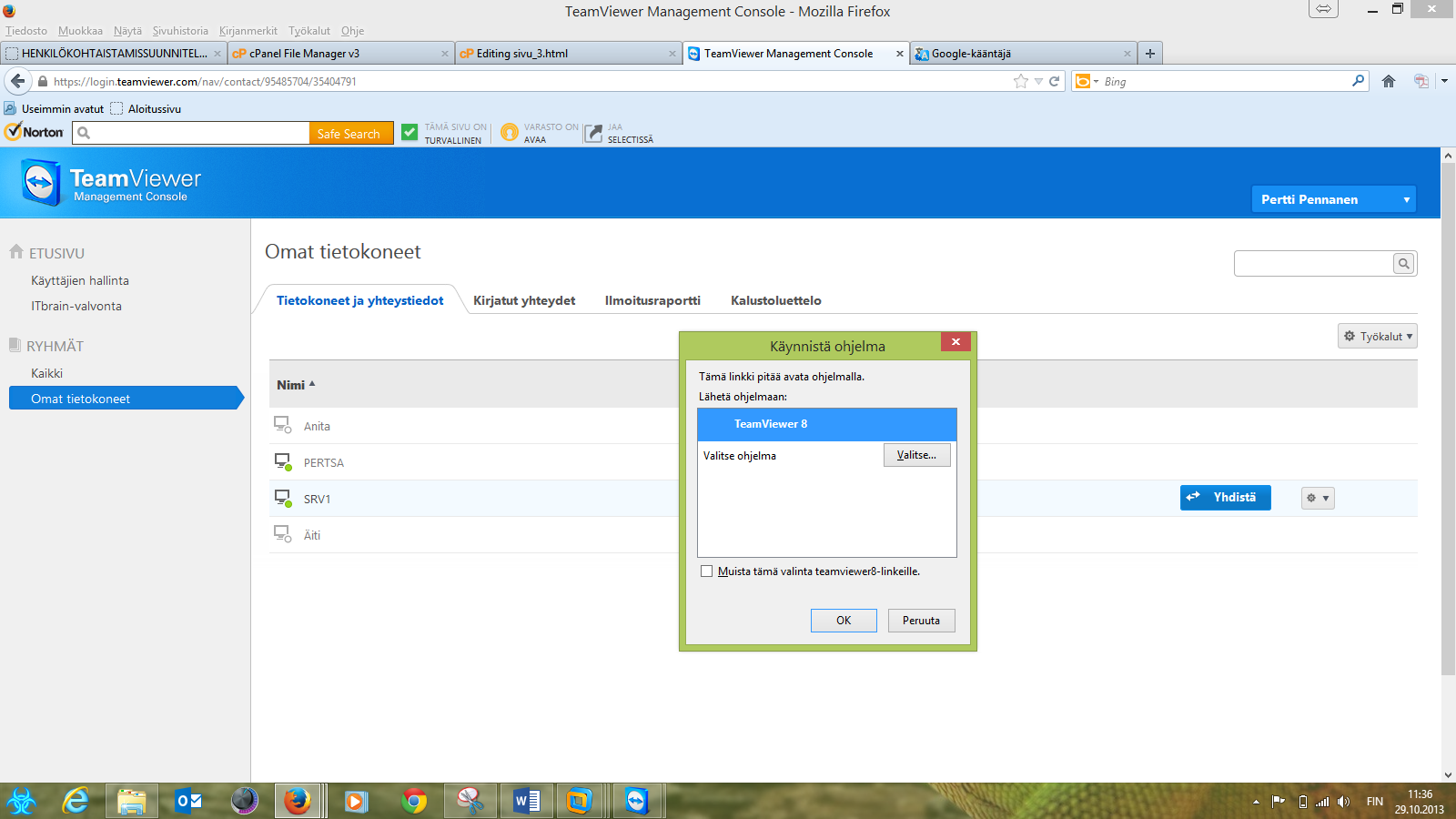Click the ETUSIVU sidebar heading

[x=47, y=253]
